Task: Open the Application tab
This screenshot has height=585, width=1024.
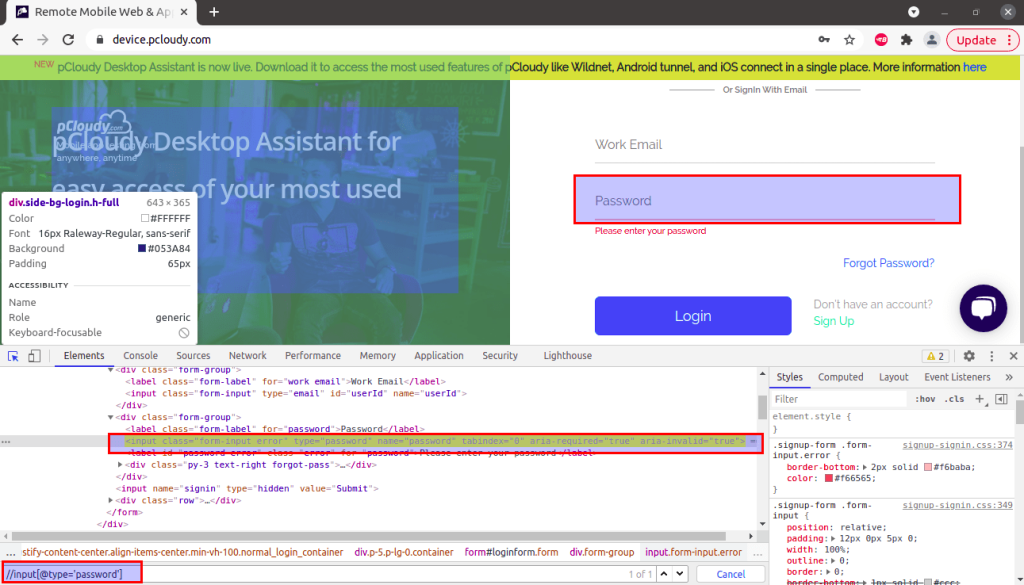Action: pos(439,356)
